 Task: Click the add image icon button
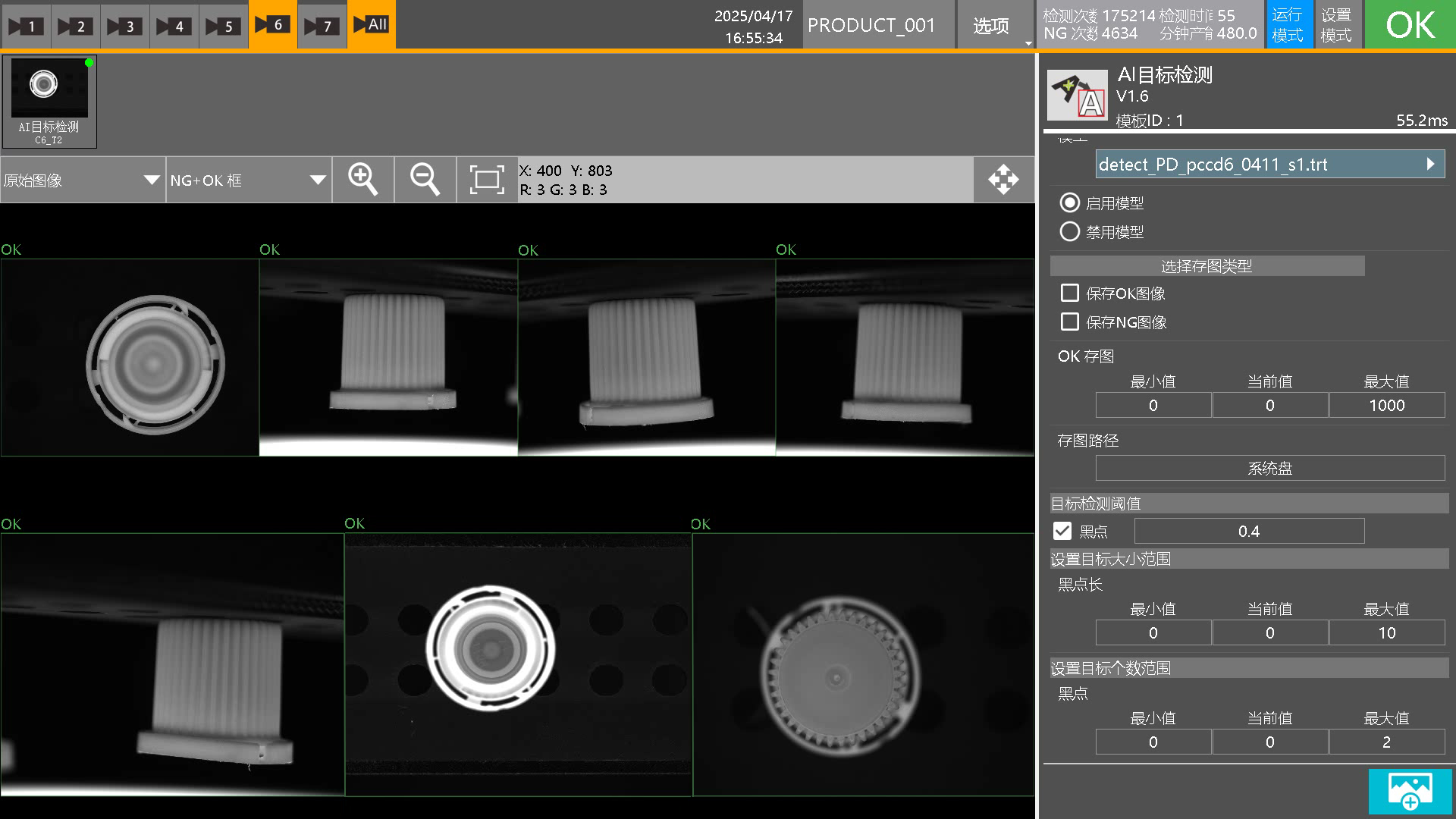(x=1410, y=791)
